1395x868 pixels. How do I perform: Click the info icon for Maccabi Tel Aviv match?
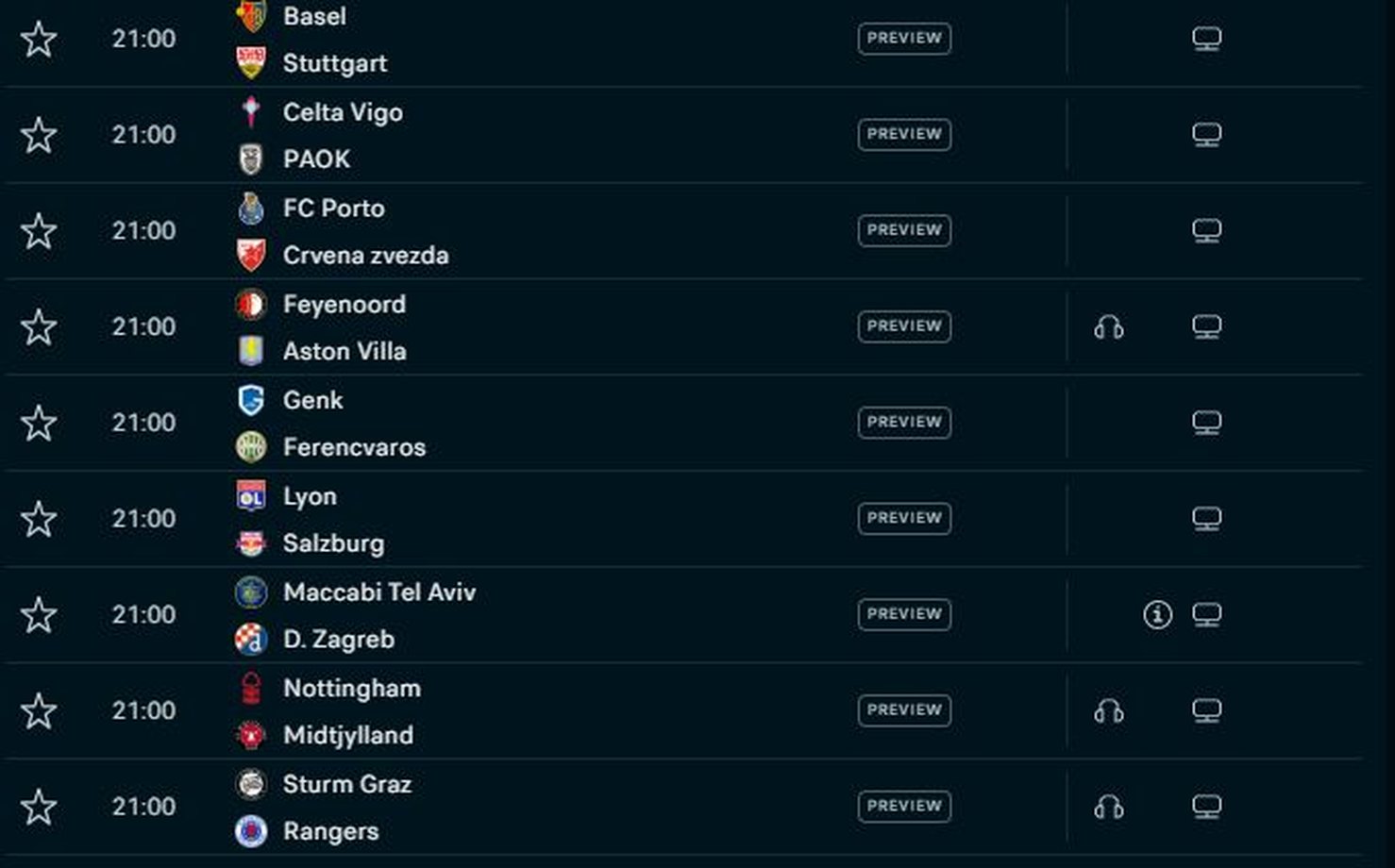pyautogui.click(x=1157, y=615)
